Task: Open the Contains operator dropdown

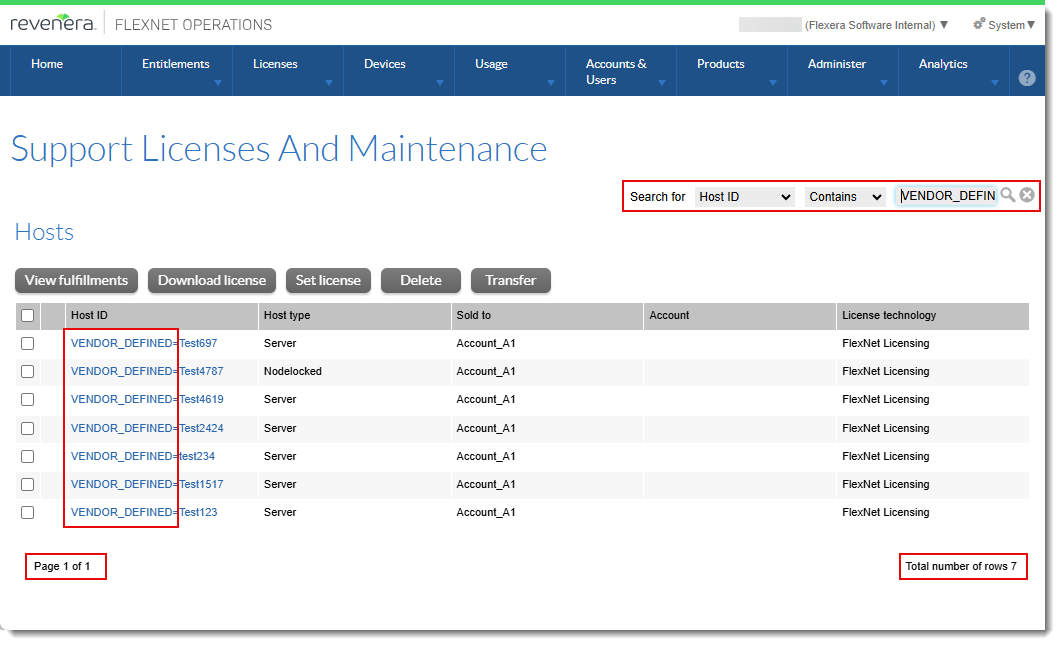Action: point(845,197)
